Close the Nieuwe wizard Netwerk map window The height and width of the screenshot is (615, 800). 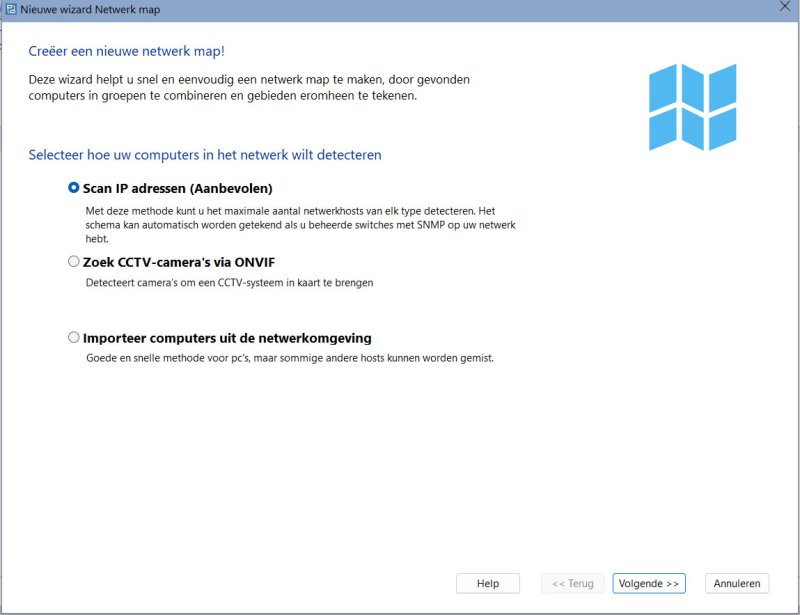point(785,8)
